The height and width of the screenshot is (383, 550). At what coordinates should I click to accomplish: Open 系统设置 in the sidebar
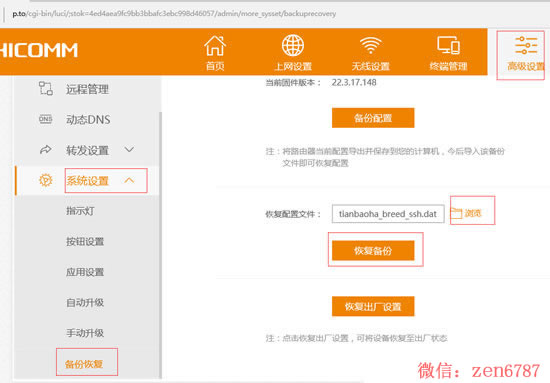[x=87, y=181]
